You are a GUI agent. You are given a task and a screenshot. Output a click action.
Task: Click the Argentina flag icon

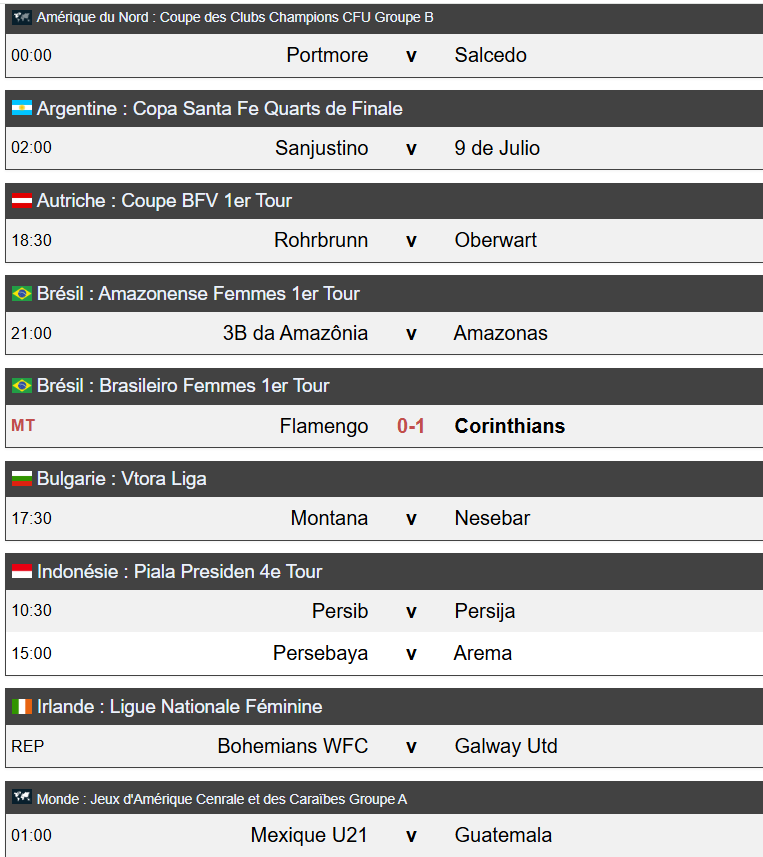click(22, 108)
